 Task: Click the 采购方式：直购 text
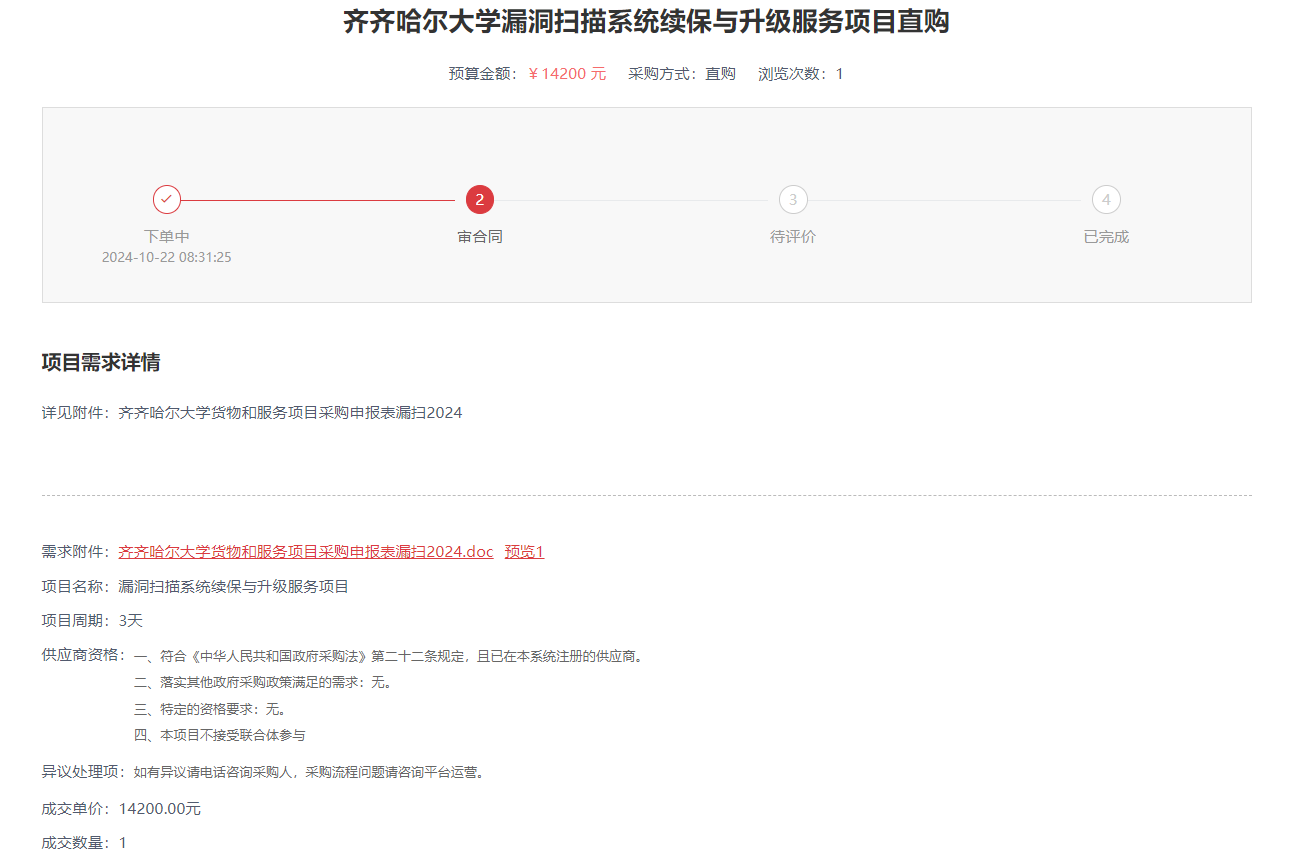click(681, 74)
